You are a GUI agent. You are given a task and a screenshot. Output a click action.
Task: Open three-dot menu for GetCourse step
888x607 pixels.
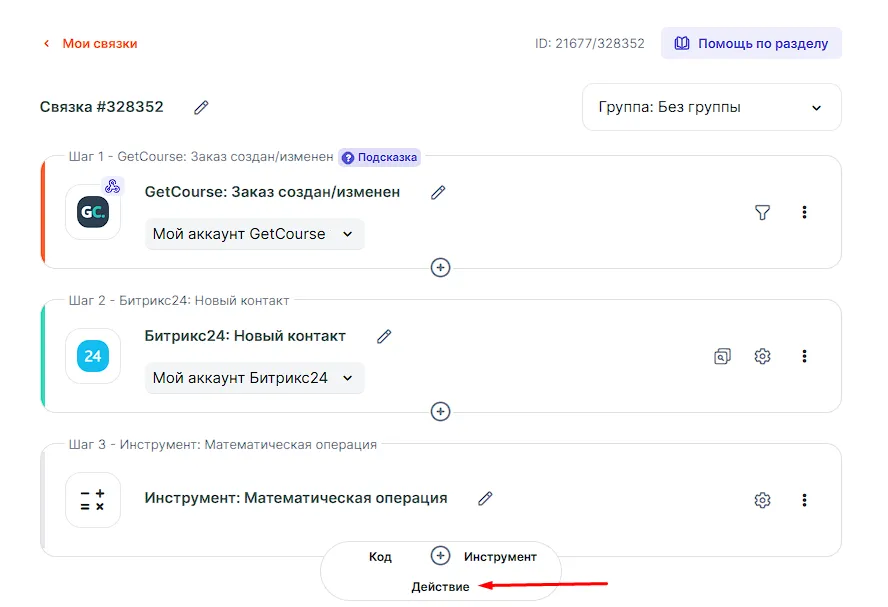(804, 212)
